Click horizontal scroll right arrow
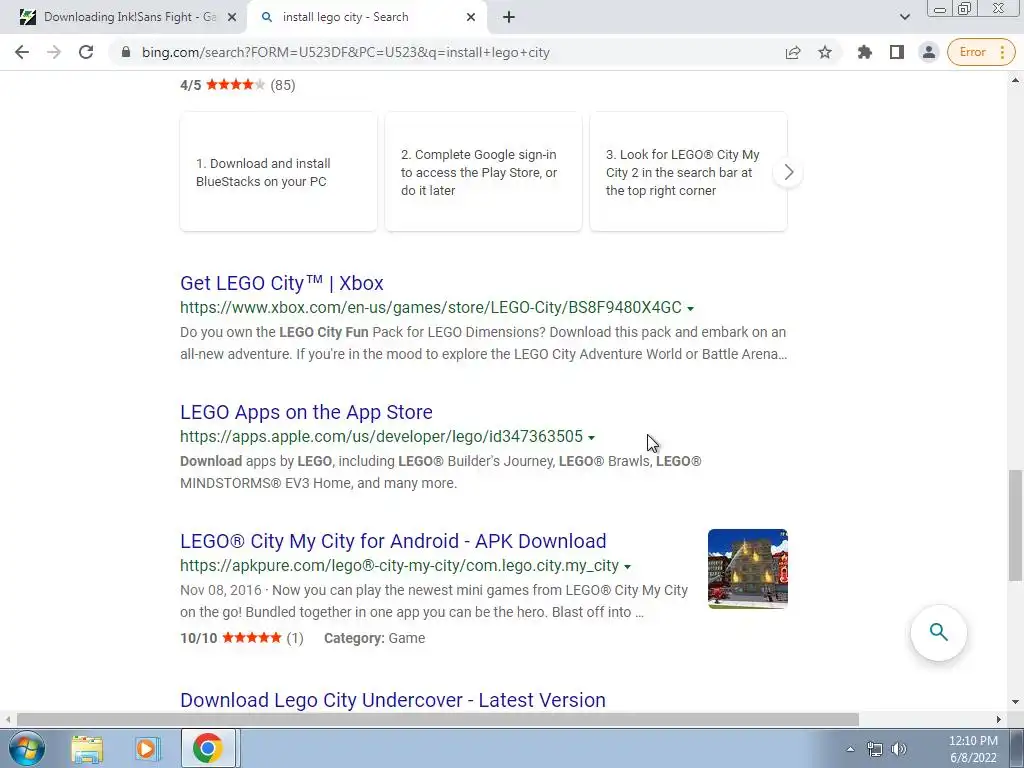The image size is (1024, 768). (999, 719)
